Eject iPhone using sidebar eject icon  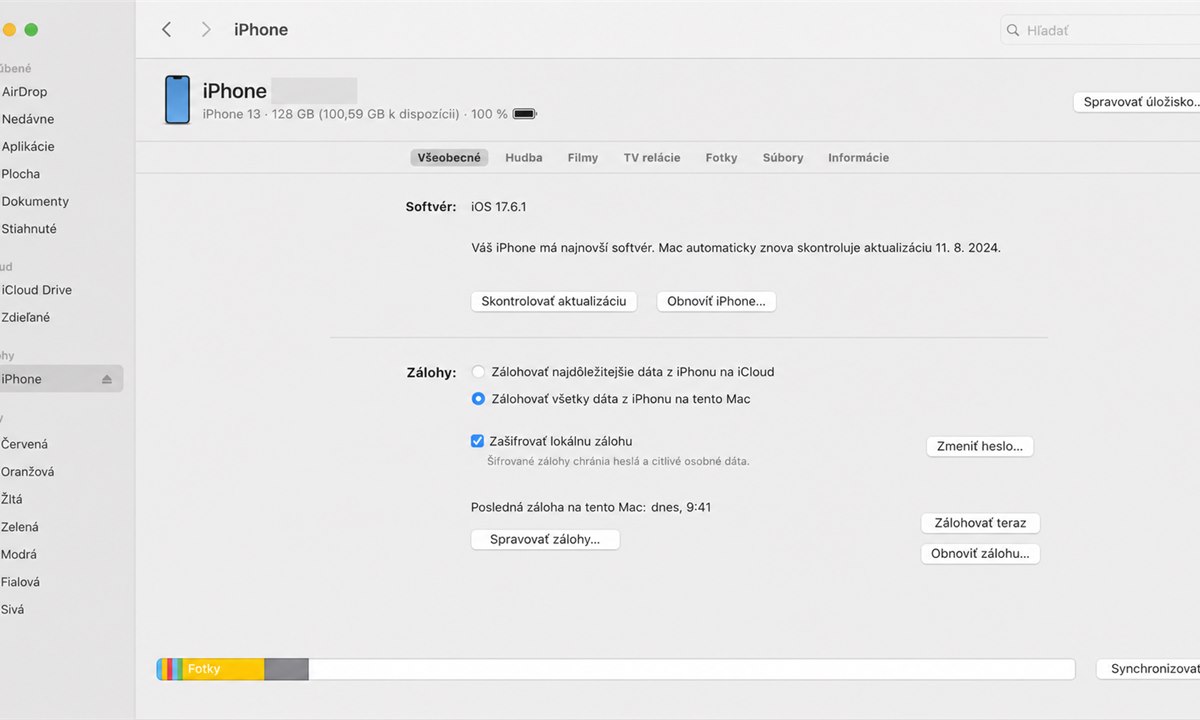pos(107,379)
